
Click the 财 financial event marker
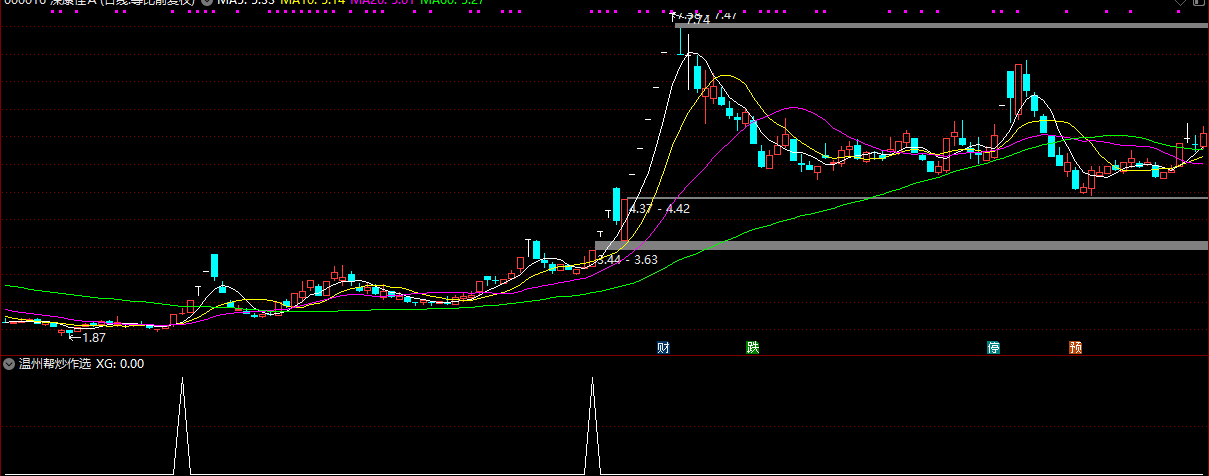(663, 347)
